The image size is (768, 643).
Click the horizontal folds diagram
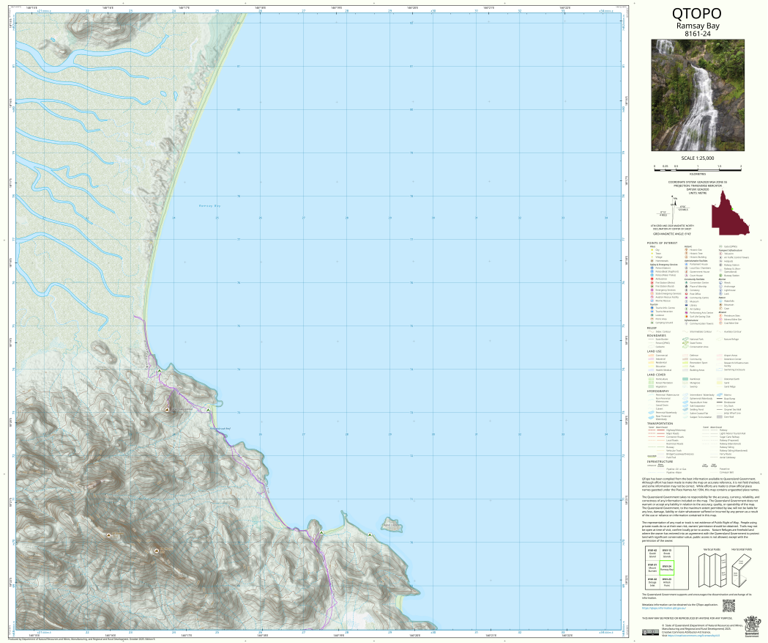click(741, 571)
